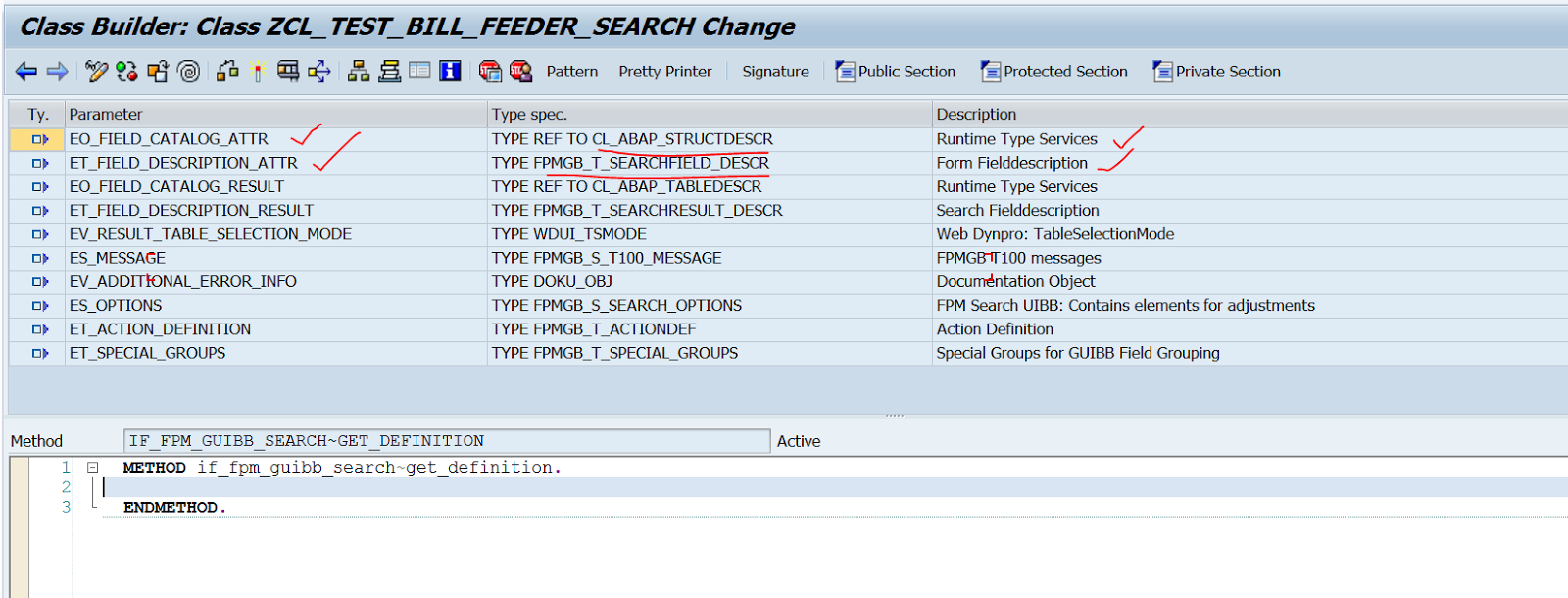
Task: Run the Pretty Printer
Action: pyautogui.click(x=665, y=72)
